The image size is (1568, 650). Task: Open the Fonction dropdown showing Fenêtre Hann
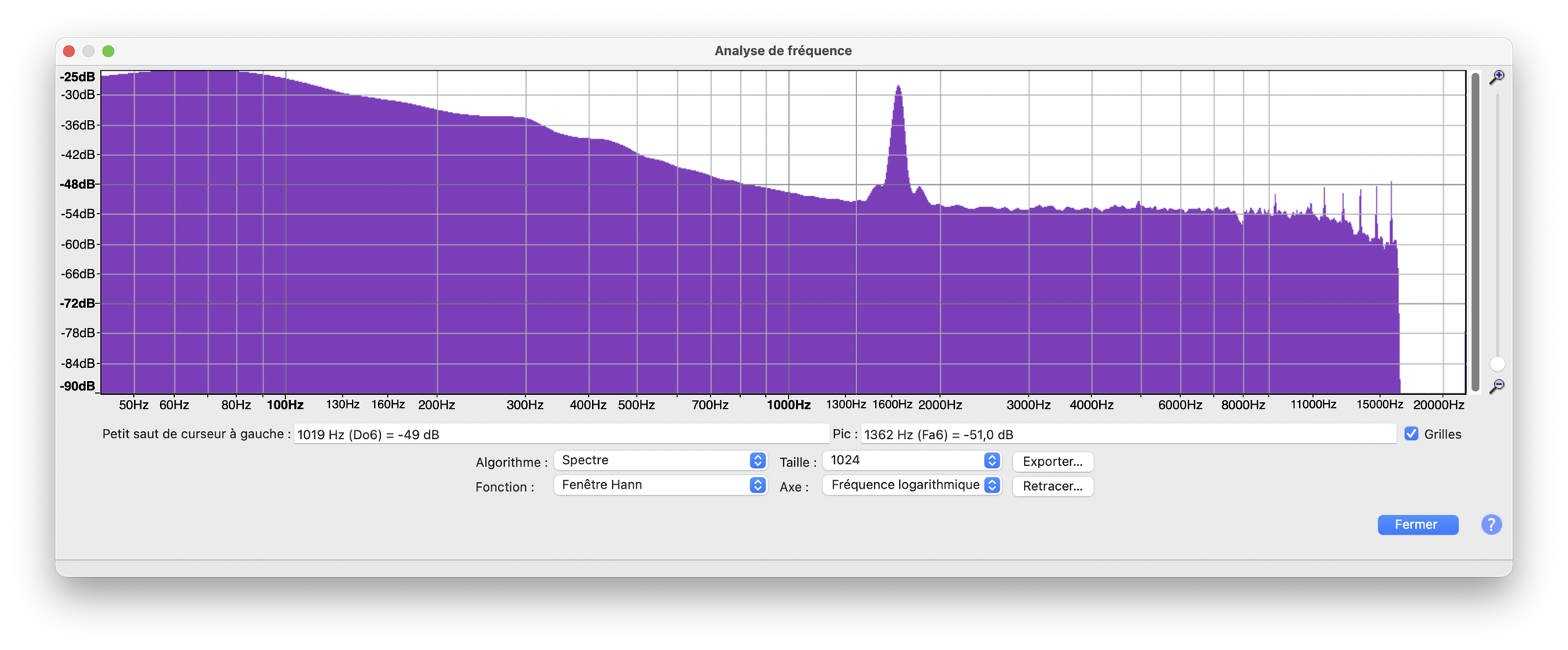659,485
